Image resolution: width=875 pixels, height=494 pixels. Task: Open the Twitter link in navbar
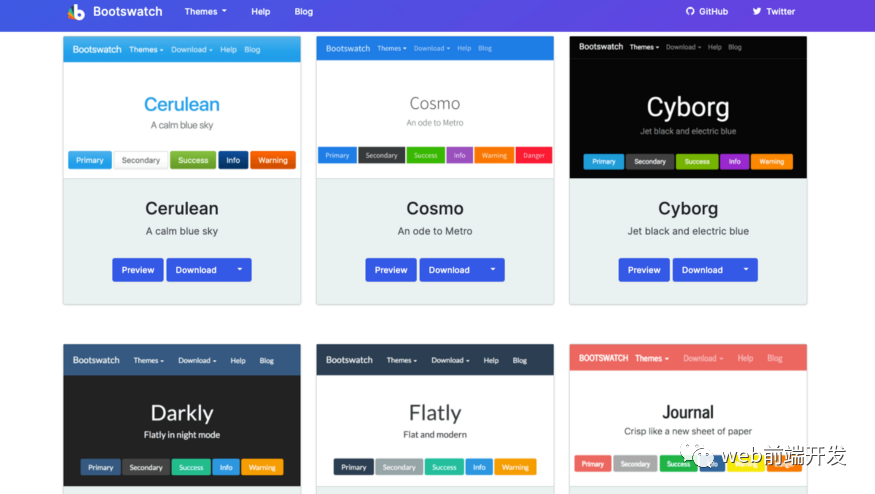(773, 12)
